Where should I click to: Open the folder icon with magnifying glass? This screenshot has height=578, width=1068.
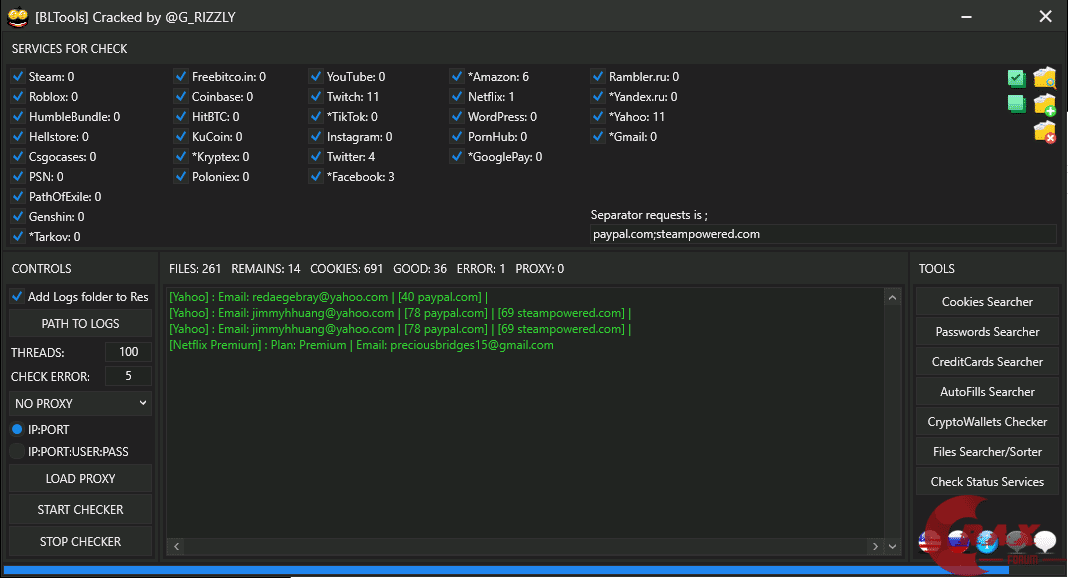pos(1044,78)
